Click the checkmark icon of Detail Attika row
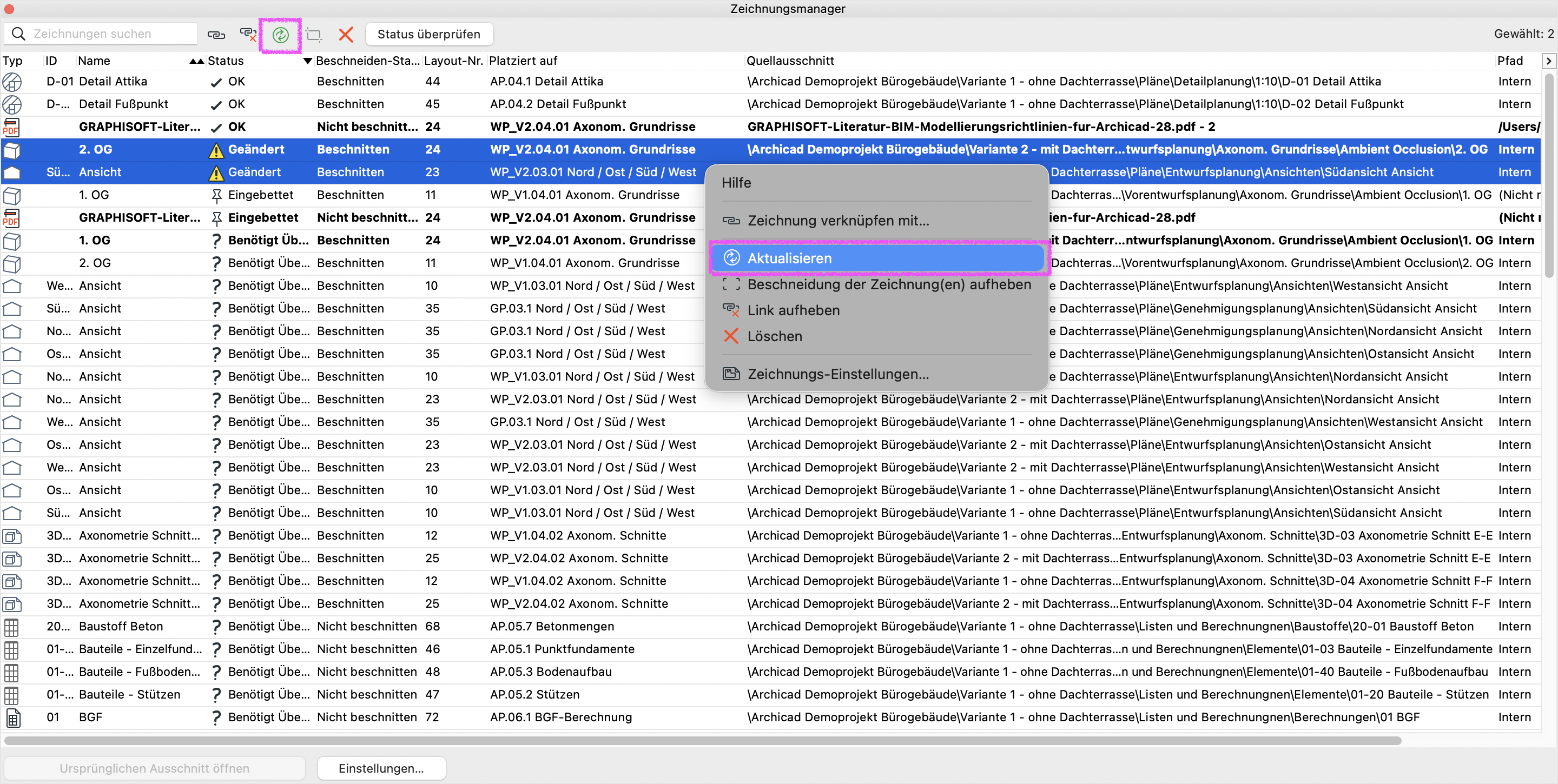The image size is (1558, 784). pyautogui.click(x=216, y=82)
